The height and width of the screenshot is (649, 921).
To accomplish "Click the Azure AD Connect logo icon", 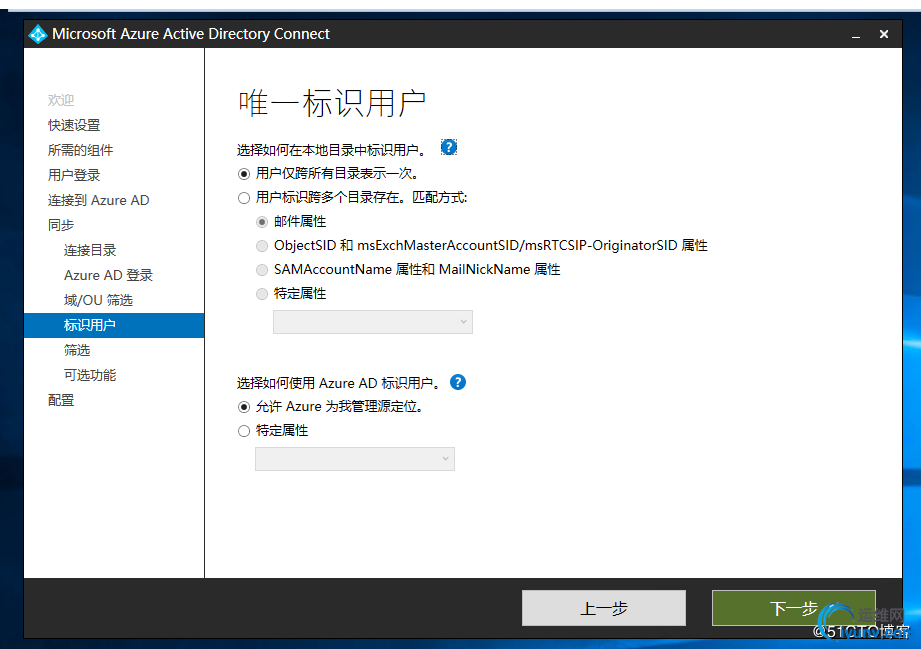I will 38,34.
